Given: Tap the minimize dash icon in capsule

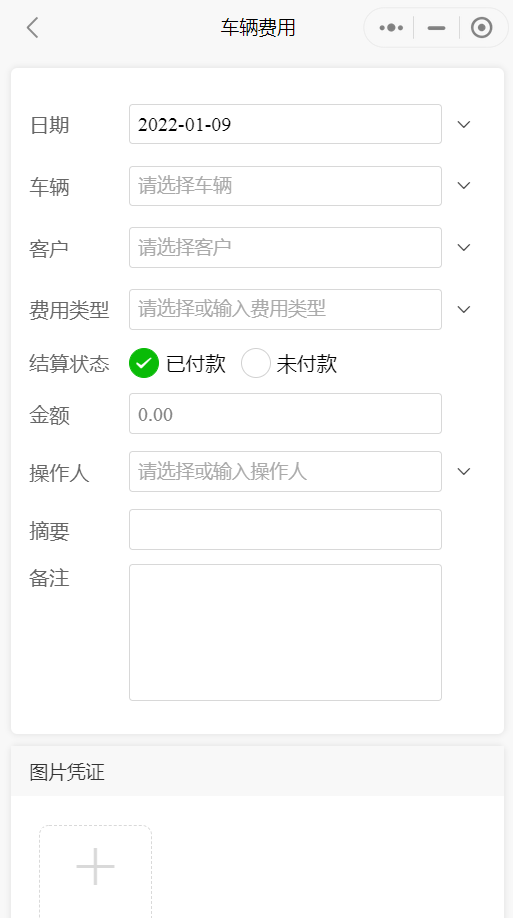Looking at the screenshot, I should [x=436, y=28].
